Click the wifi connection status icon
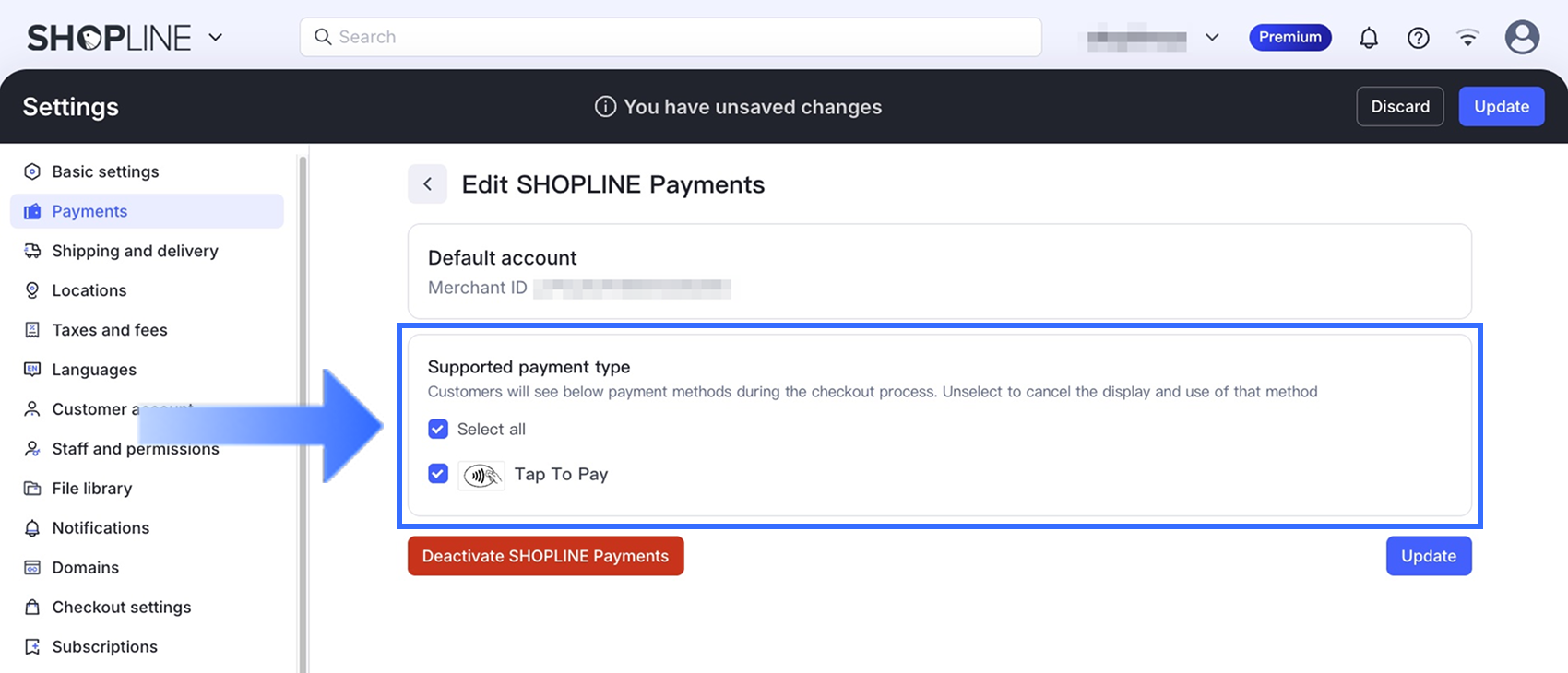The width and height of the screenshot is (1568, 673). click(1467, 38)
